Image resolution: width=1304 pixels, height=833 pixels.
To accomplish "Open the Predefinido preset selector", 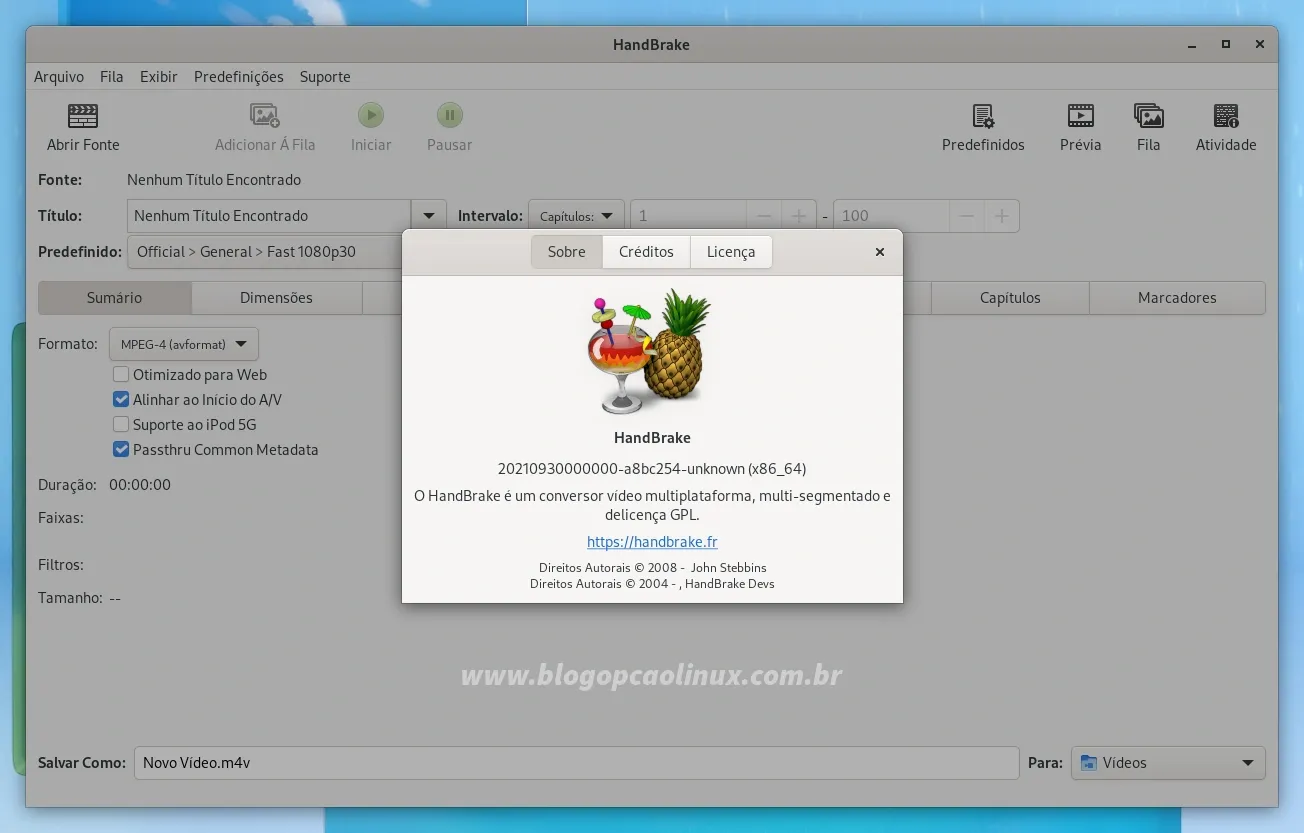I will [265, 252].
